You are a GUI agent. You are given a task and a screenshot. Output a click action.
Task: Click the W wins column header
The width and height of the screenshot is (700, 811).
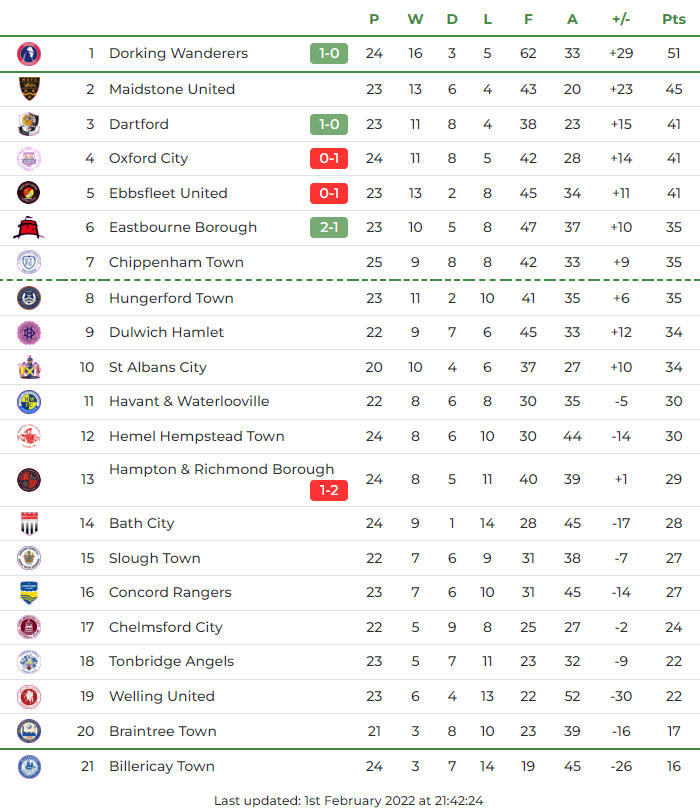415,19
